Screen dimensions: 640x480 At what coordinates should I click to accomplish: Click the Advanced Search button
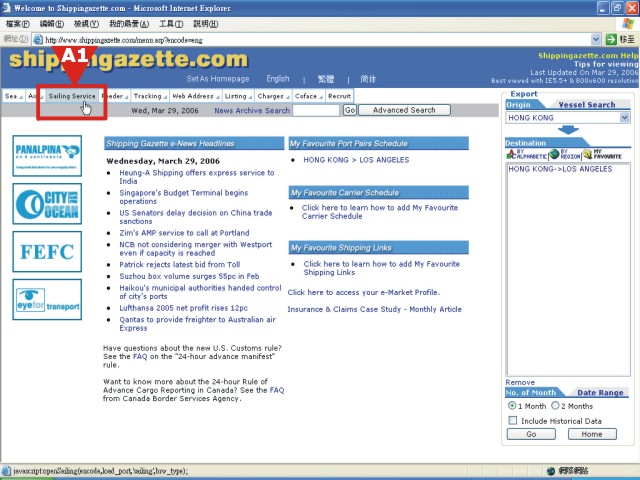click(x=404, y=110)
